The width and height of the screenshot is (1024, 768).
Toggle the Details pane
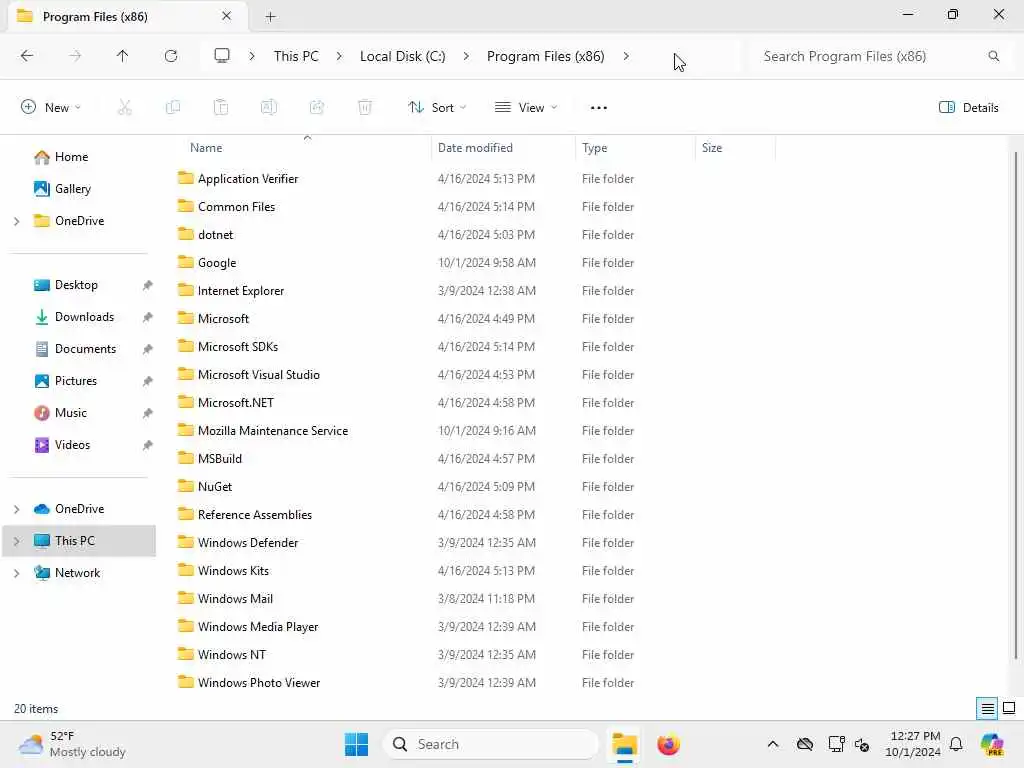pyautogui.click(x=968, y=108)
